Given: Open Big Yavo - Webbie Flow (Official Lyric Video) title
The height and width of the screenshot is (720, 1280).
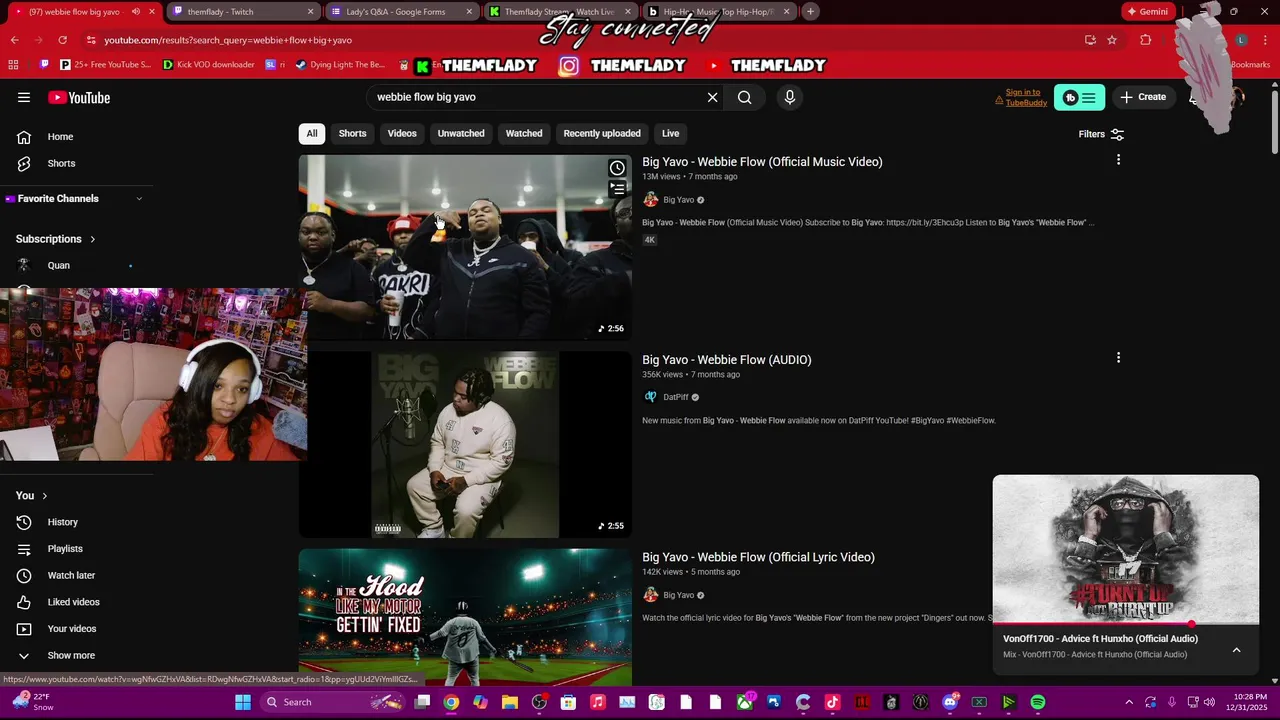Looking at the screenshot, I should [x=758, y=557].
